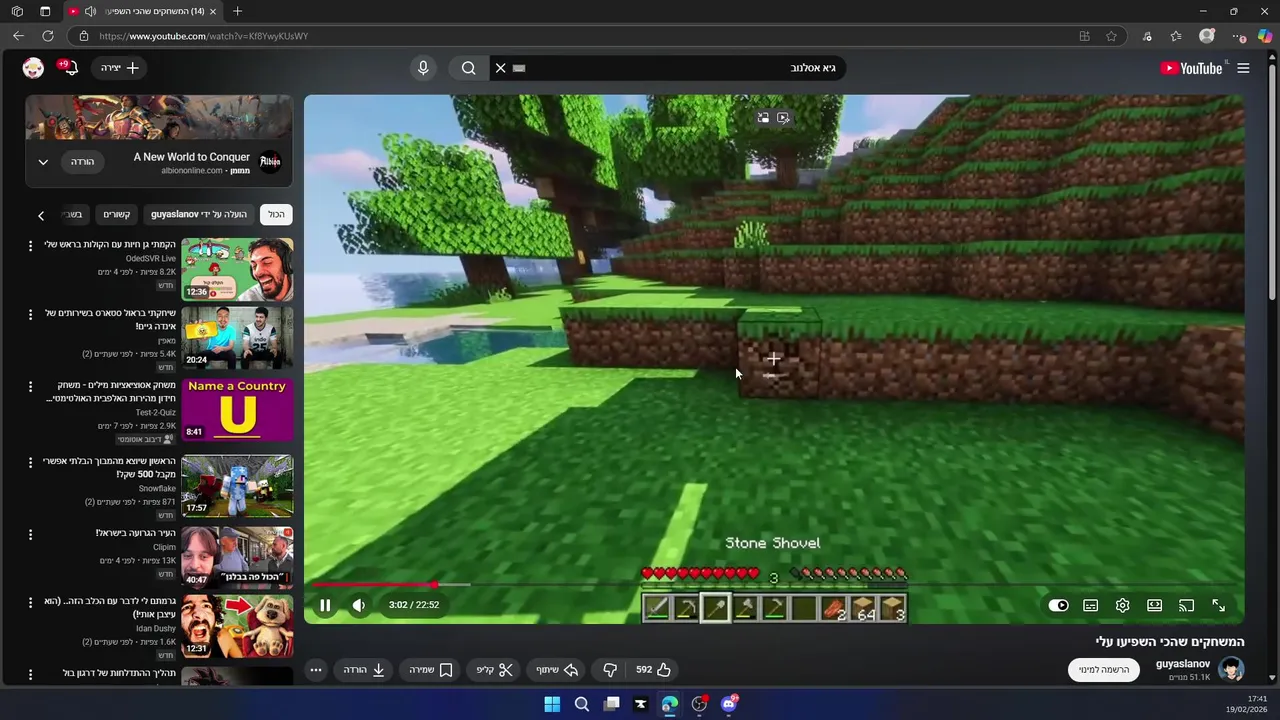This screenshot has width=1280, height=720.
Task: Click the ad הורדה download button
Action: point(82,162)
